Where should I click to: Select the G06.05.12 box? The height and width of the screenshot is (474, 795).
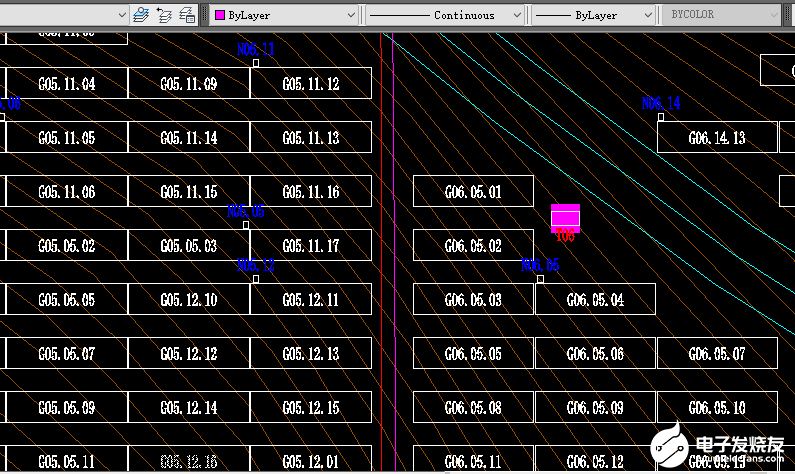tap(595, 459)
